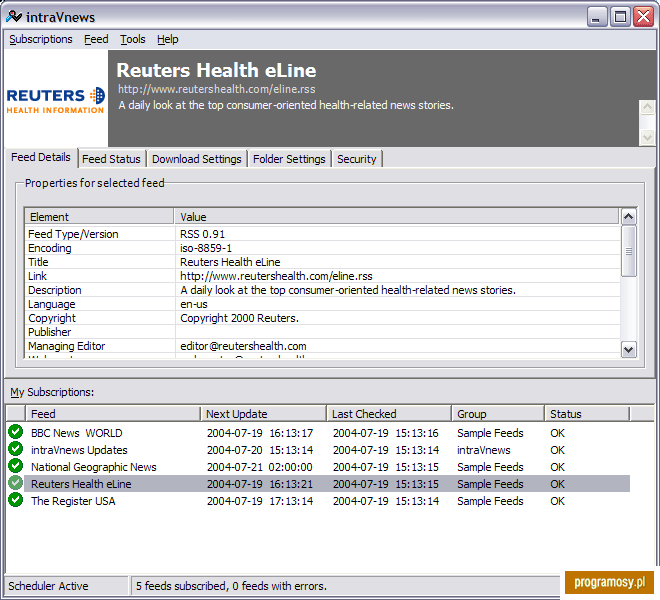
Task: Click the intraVnews group cell
Action: [x=484, y=450]
